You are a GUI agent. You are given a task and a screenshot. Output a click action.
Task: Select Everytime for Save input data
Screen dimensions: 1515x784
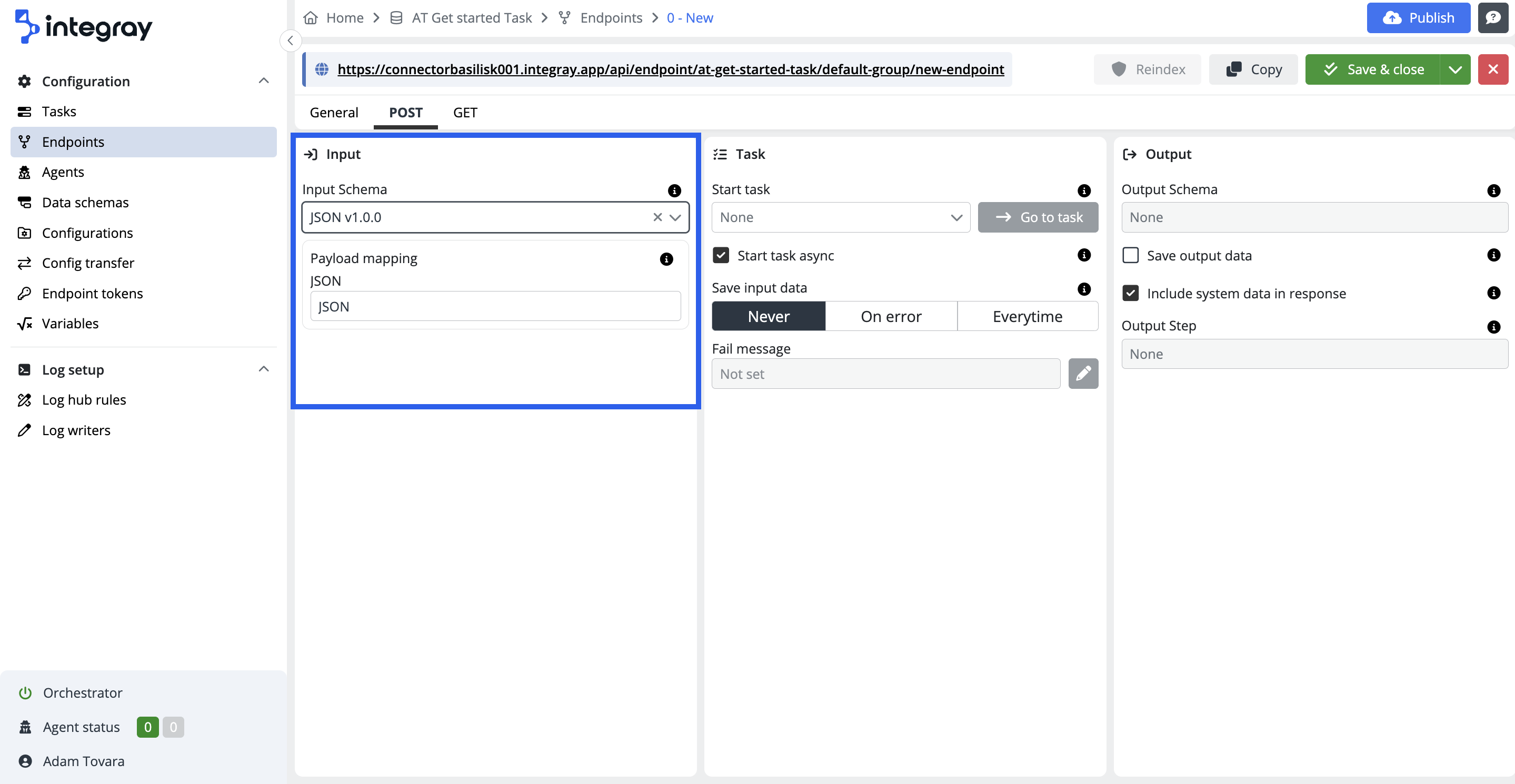pos(1027,316)
